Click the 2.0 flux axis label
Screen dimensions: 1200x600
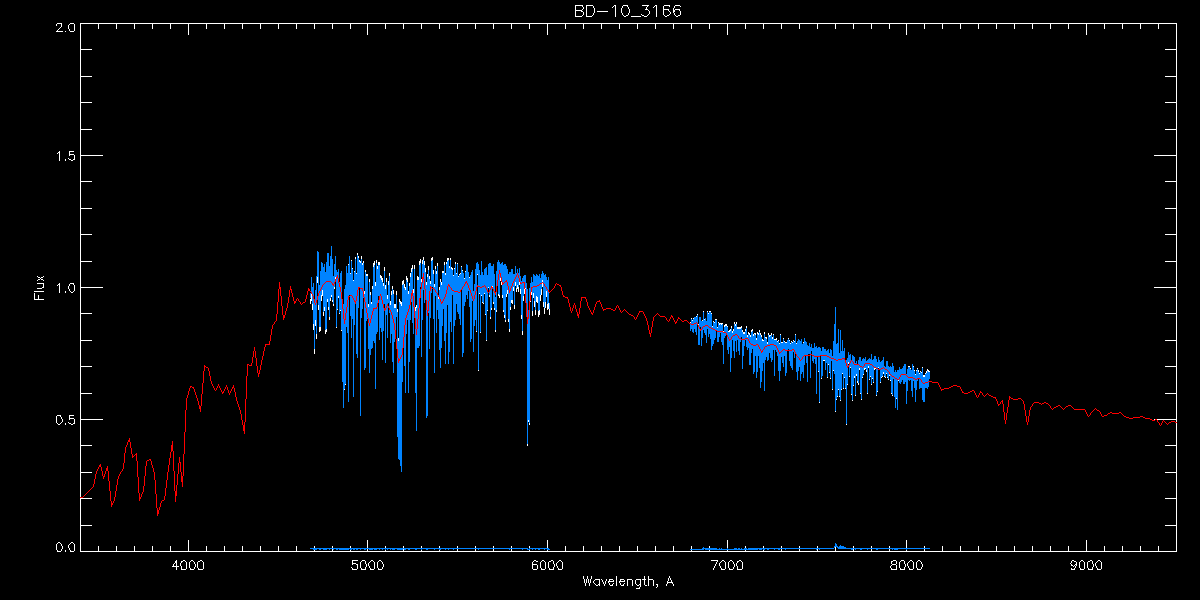coord(65,27)
